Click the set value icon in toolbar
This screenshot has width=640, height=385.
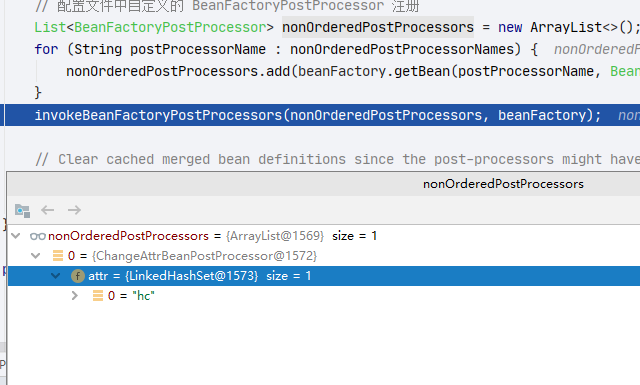click(22, 210)
